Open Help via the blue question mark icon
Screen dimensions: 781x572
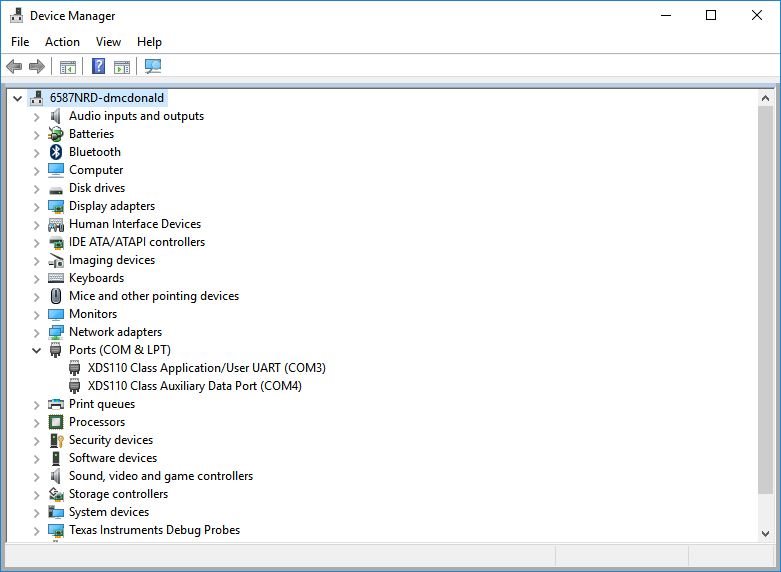click(x=99, y=66)
